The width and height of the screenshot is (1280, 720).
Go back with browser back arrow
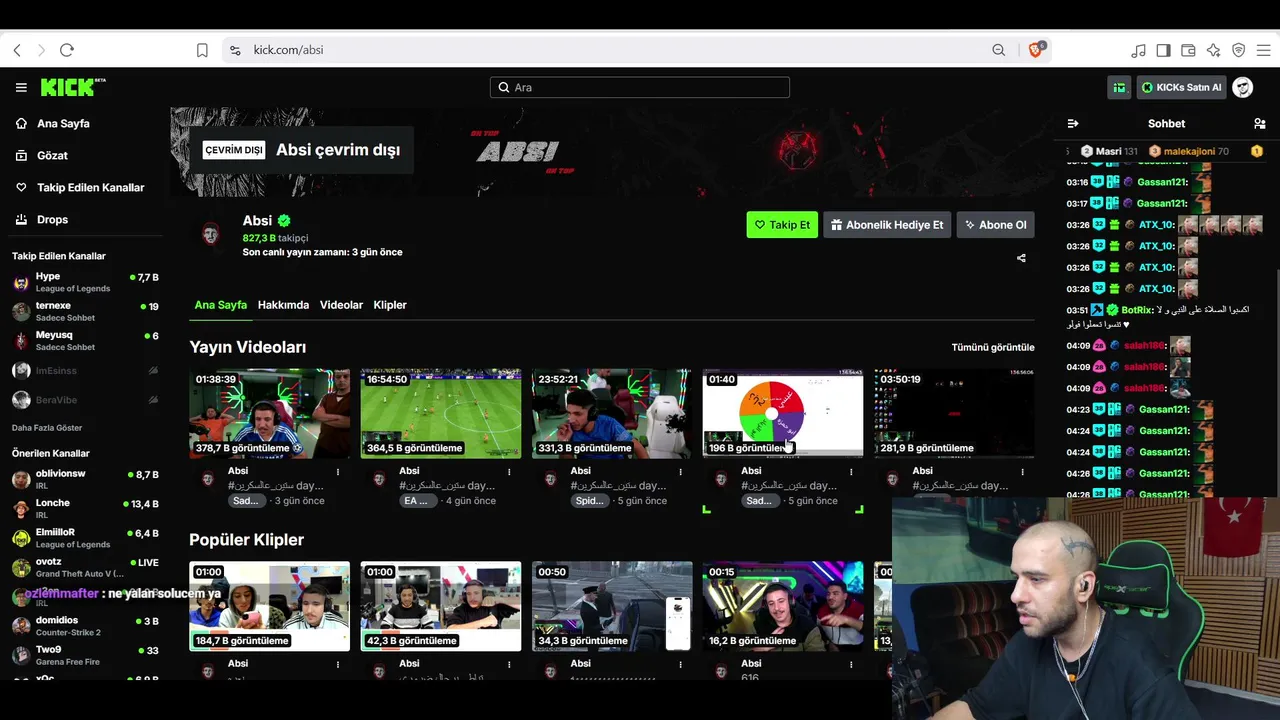pos(17,50)
